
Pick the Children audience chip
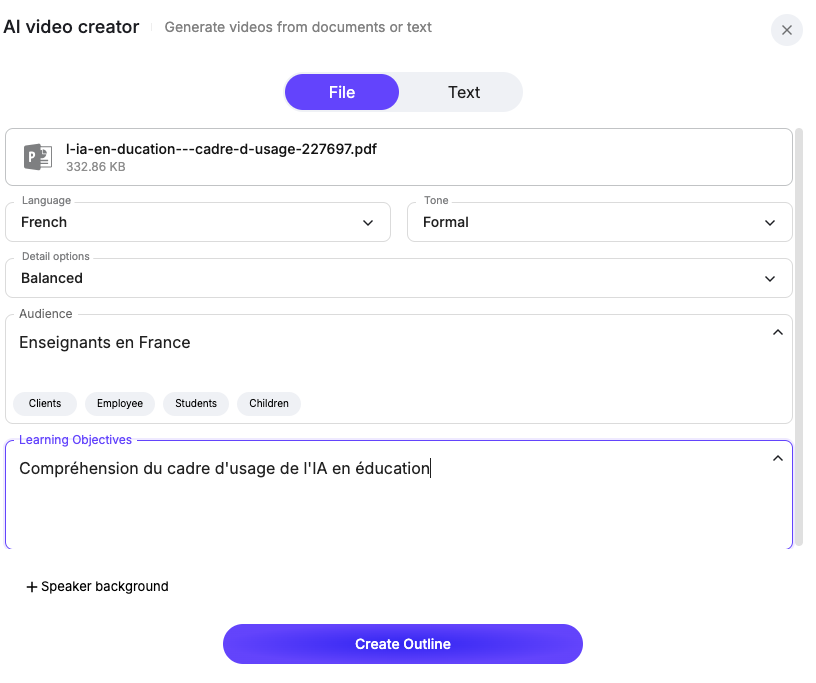pos(269,404)
